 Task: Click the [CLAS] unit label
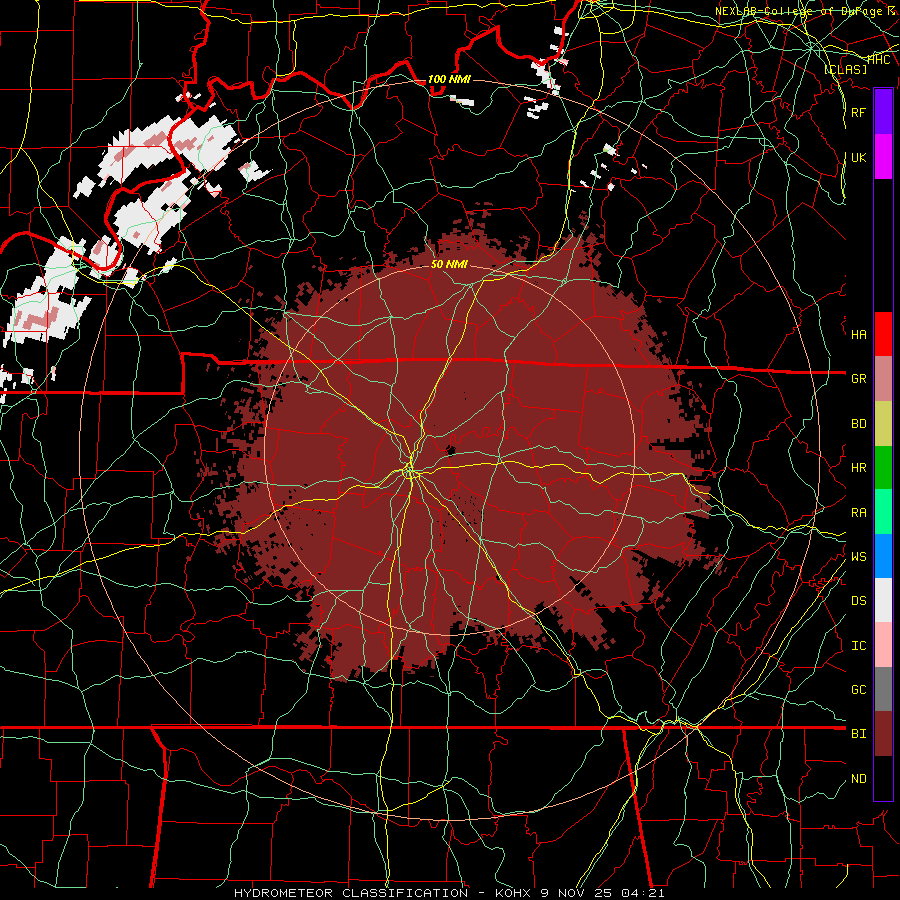point(845,69)
